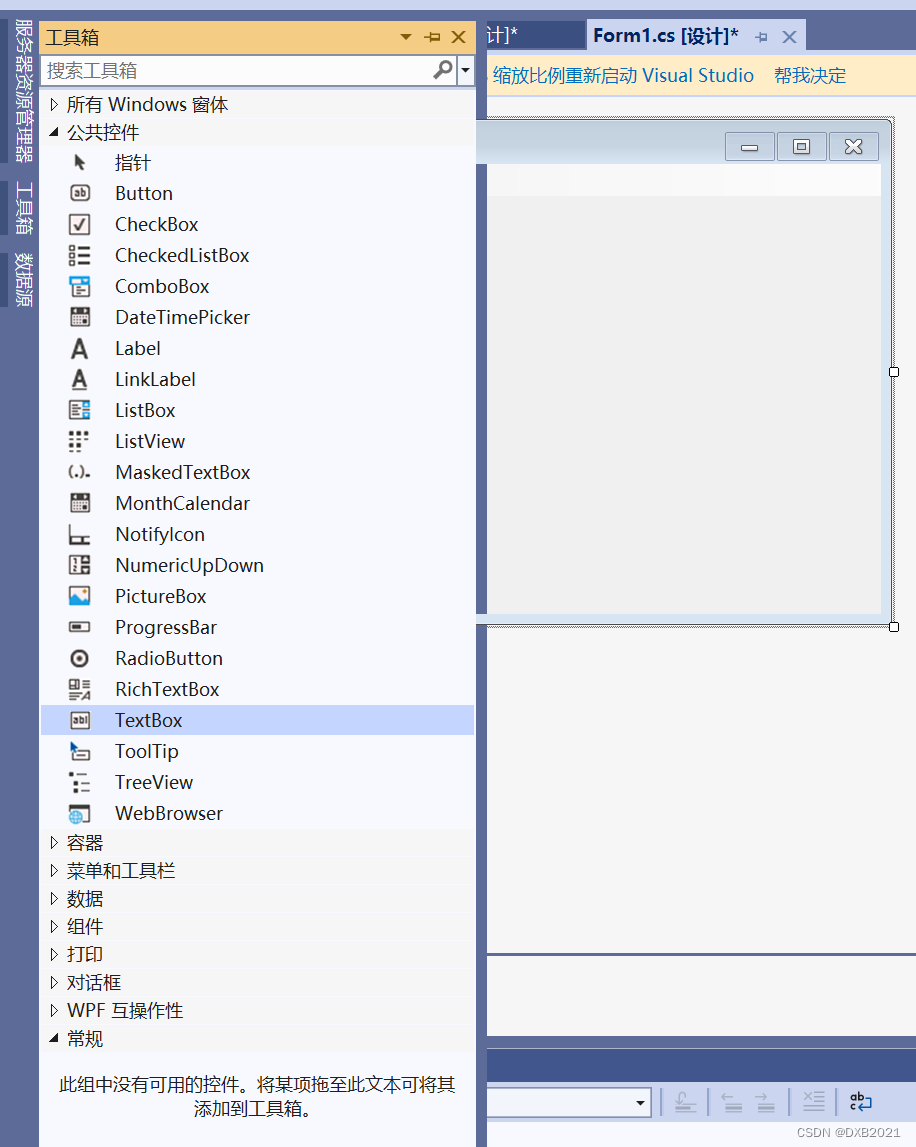Close the Form1.cs [设计] tab
The image size is (916, 1147).
tap(789, 37)
